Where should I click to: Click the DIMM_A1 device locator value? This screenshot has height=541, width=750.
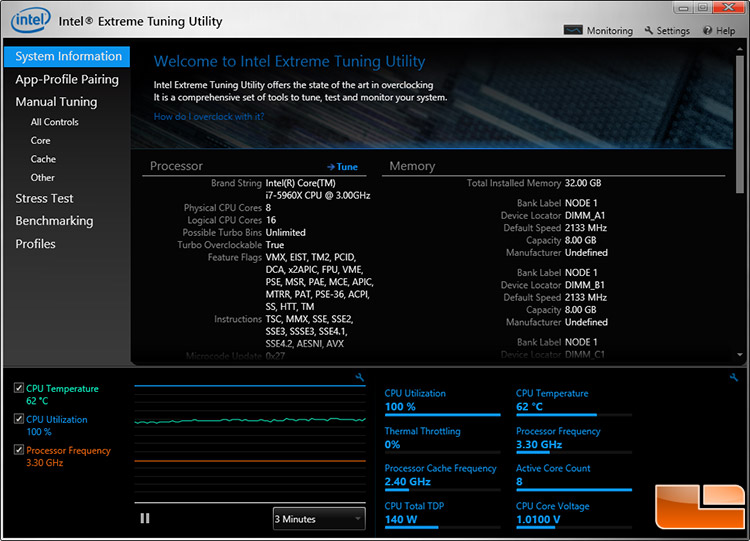pyautogui.click(x=585, y=216)
